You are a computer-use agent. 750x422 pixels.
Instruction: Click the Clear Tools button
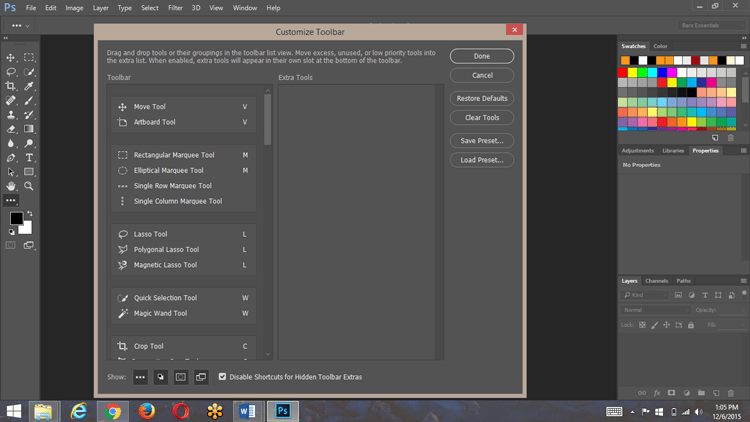pyautogui.click(x=482, y=117)
